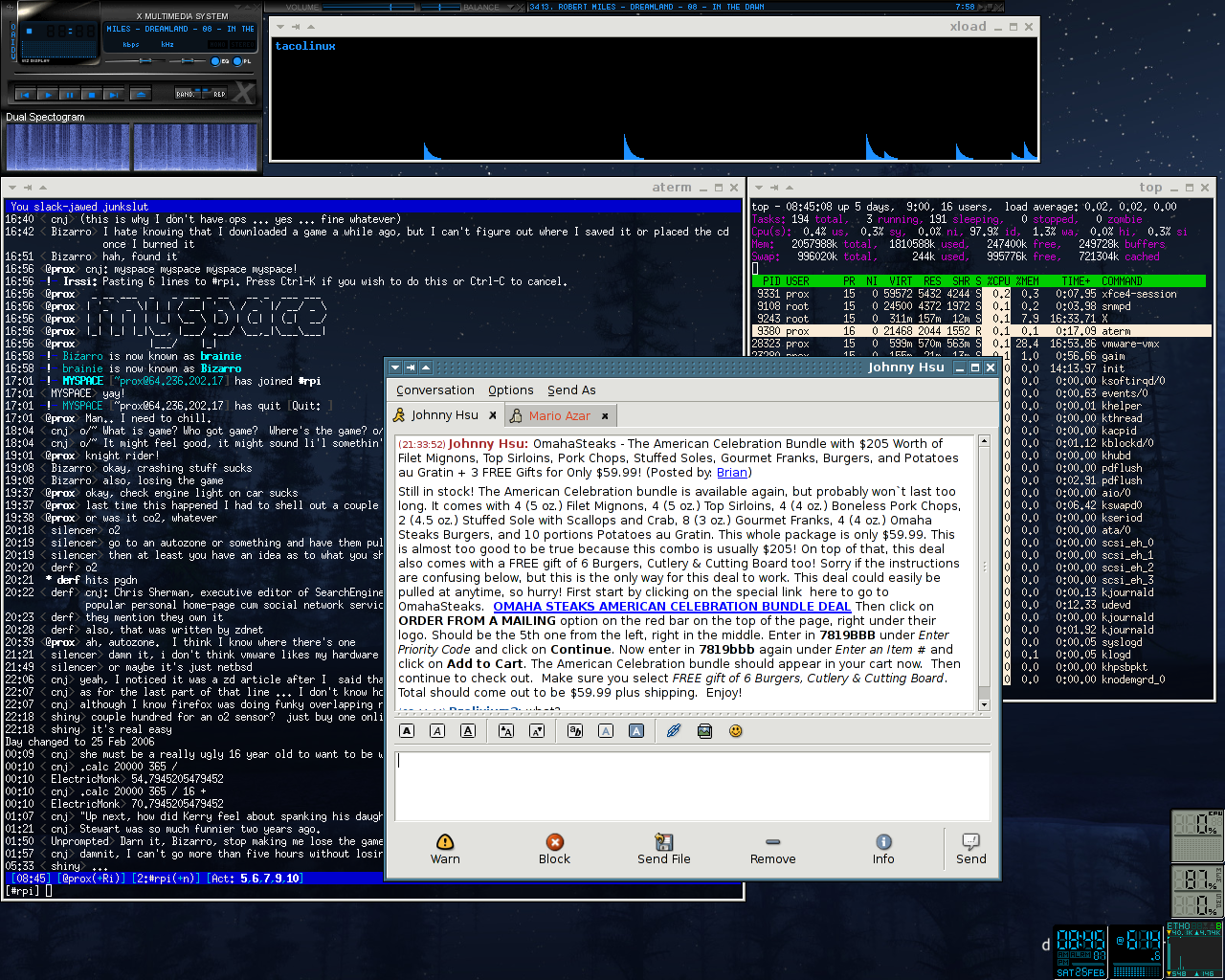Open the Conversation menu in Gaim

[x=435, y=390]
